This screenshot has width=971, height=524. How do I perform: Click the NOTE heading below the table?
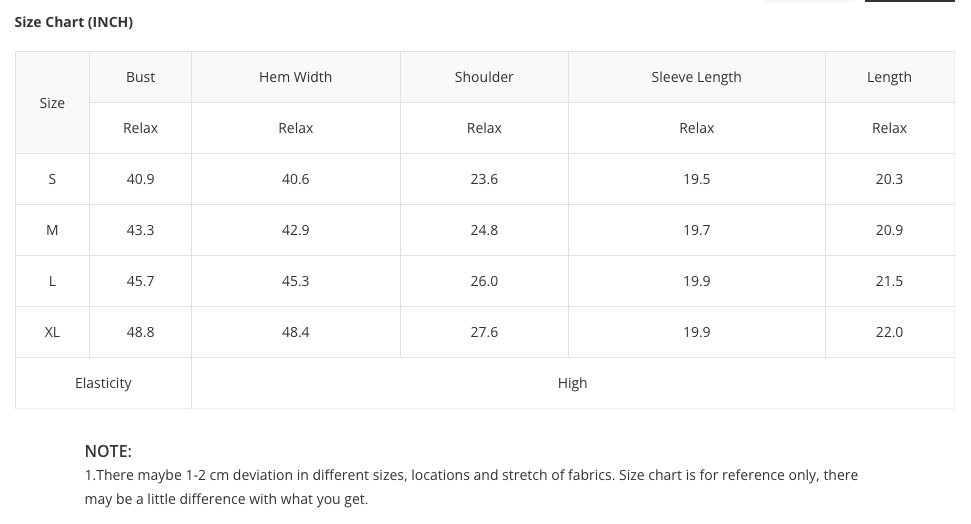[108, 451]
